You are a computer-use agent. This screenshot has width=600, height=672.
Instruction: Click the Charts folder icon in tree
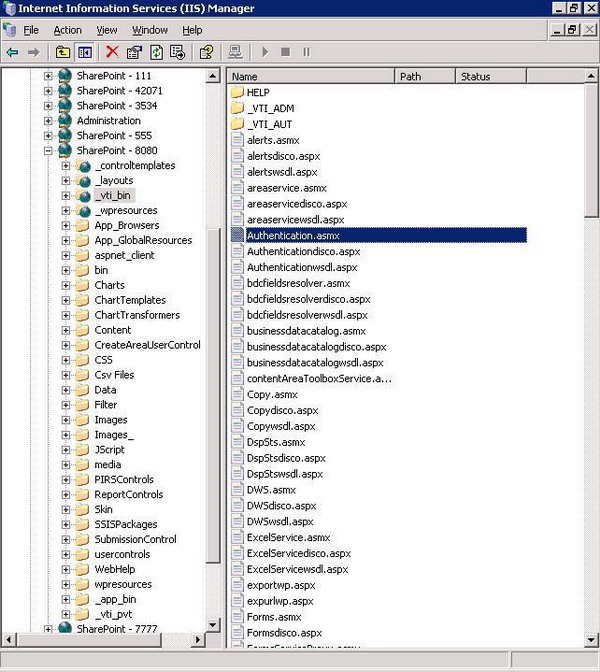point(82,285)
